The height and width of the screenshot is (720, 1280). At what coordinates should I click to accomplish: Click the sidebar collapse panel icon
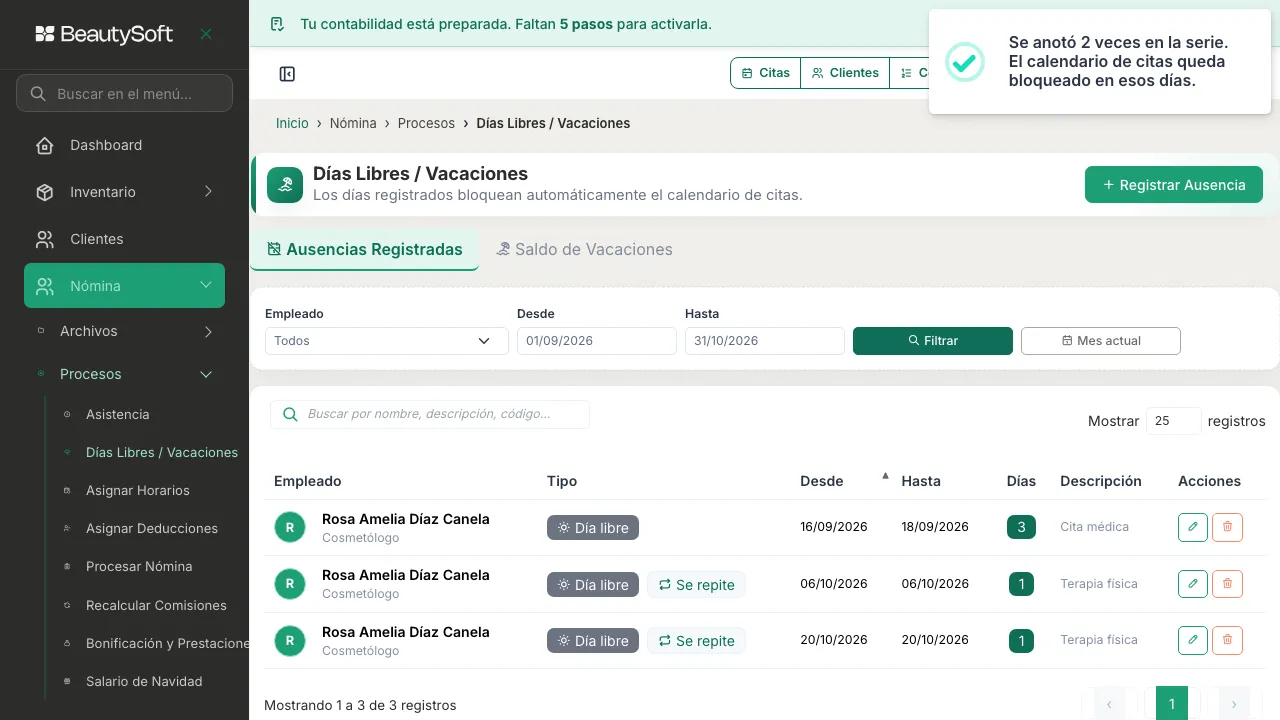tap(287, 74)
